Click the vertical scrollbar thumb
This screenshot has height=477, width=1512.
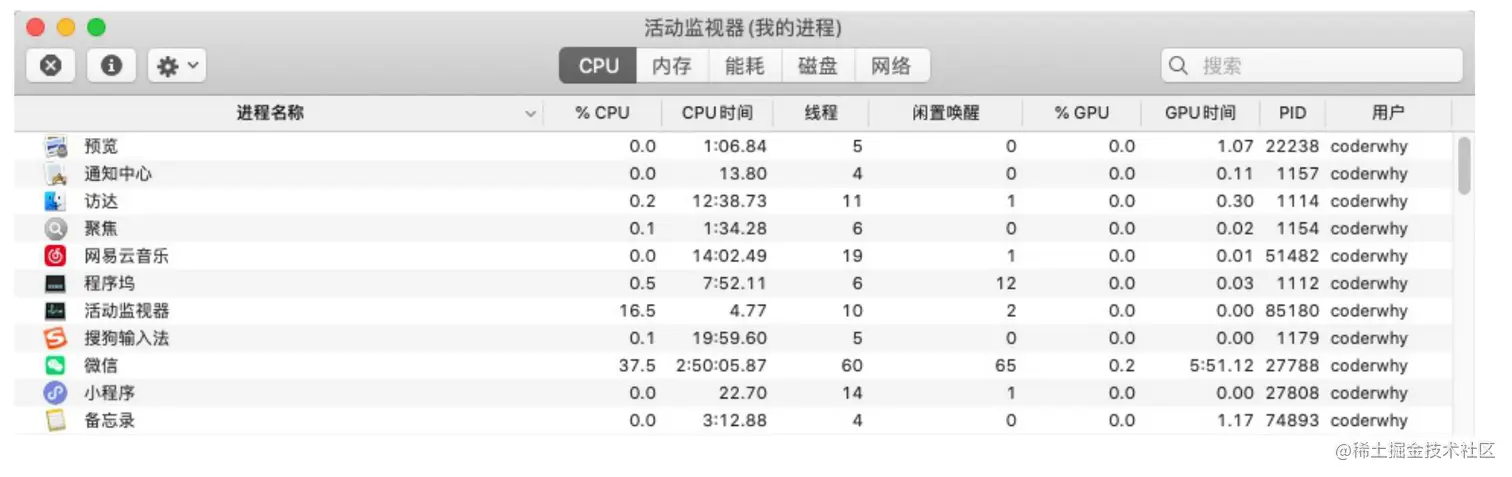[1464, 165]
